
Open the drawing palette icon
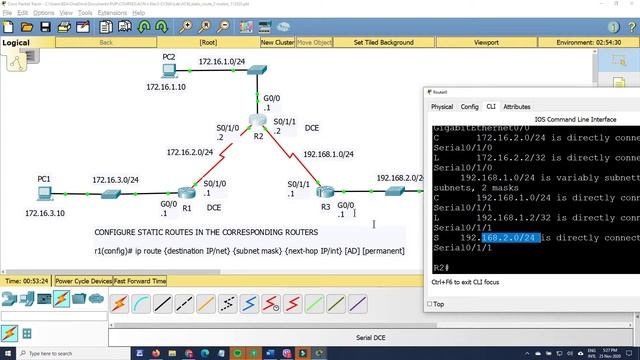click(246, 27)
